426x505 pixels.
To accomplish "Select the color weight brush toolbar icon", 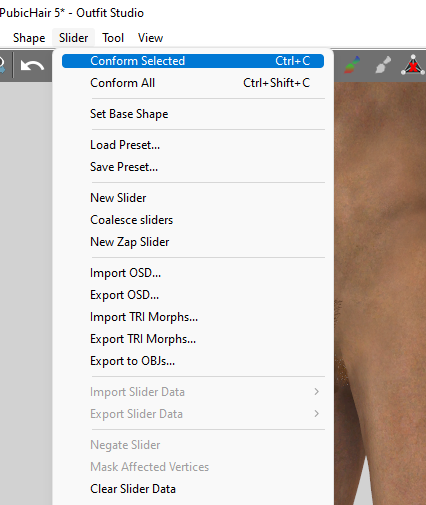I will 352,65.
